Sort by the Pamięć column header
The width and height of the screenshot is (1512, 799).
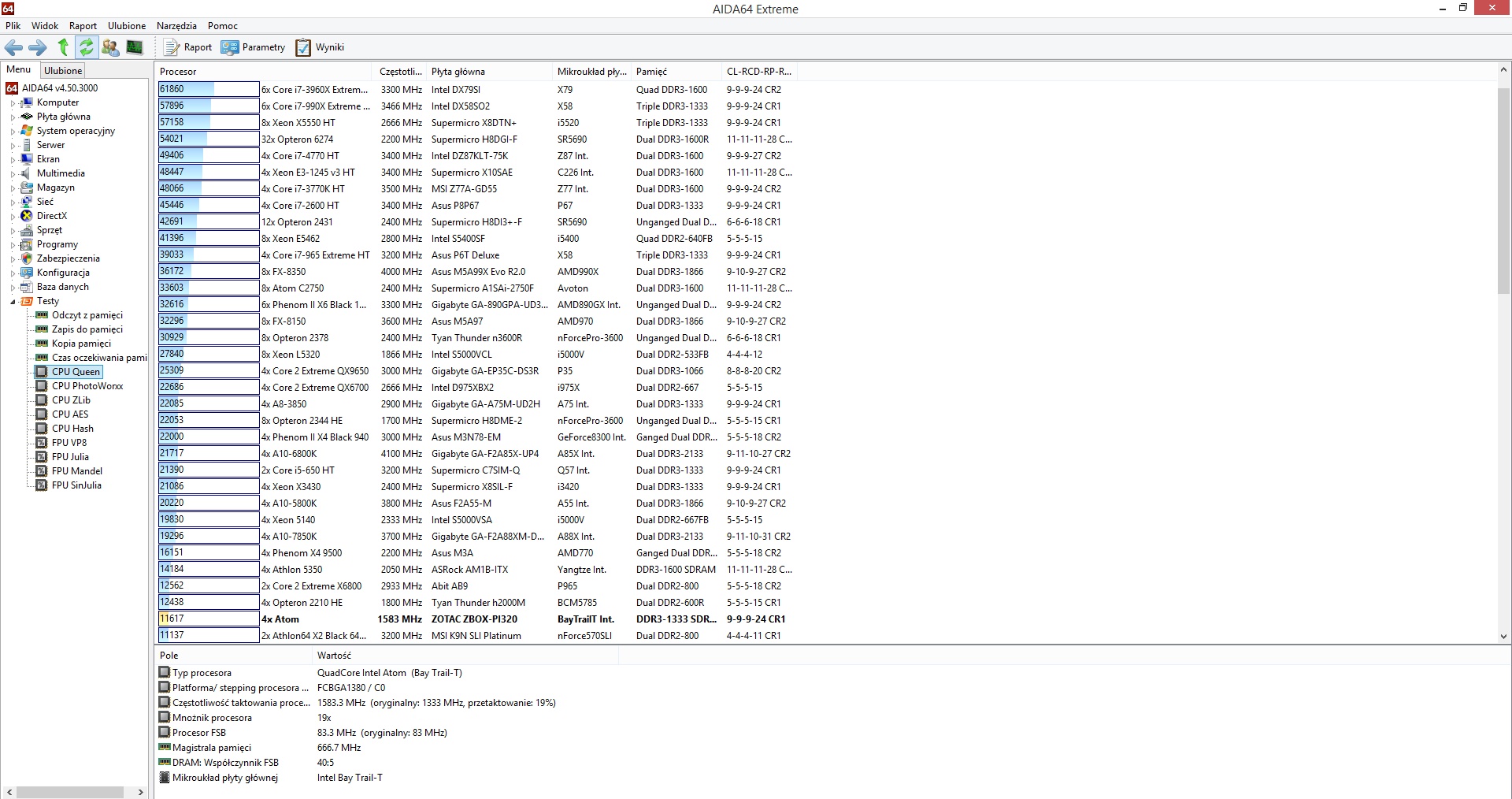coord(676,71)
